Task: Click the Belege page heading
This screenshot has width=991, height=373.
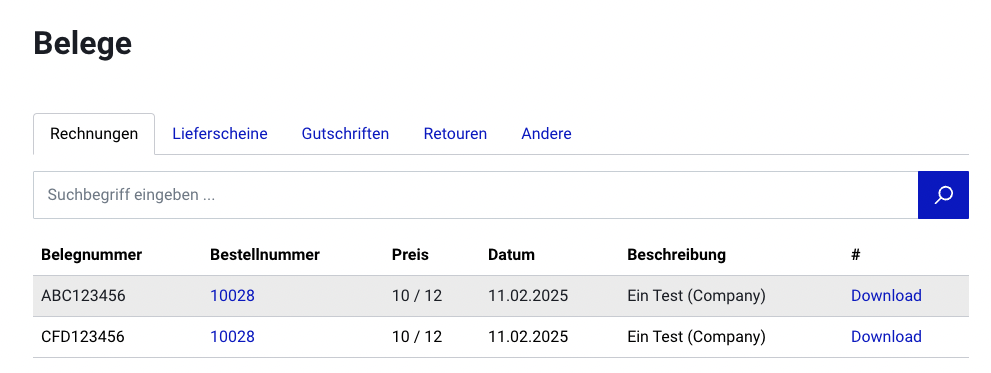Action: [83, 44]
